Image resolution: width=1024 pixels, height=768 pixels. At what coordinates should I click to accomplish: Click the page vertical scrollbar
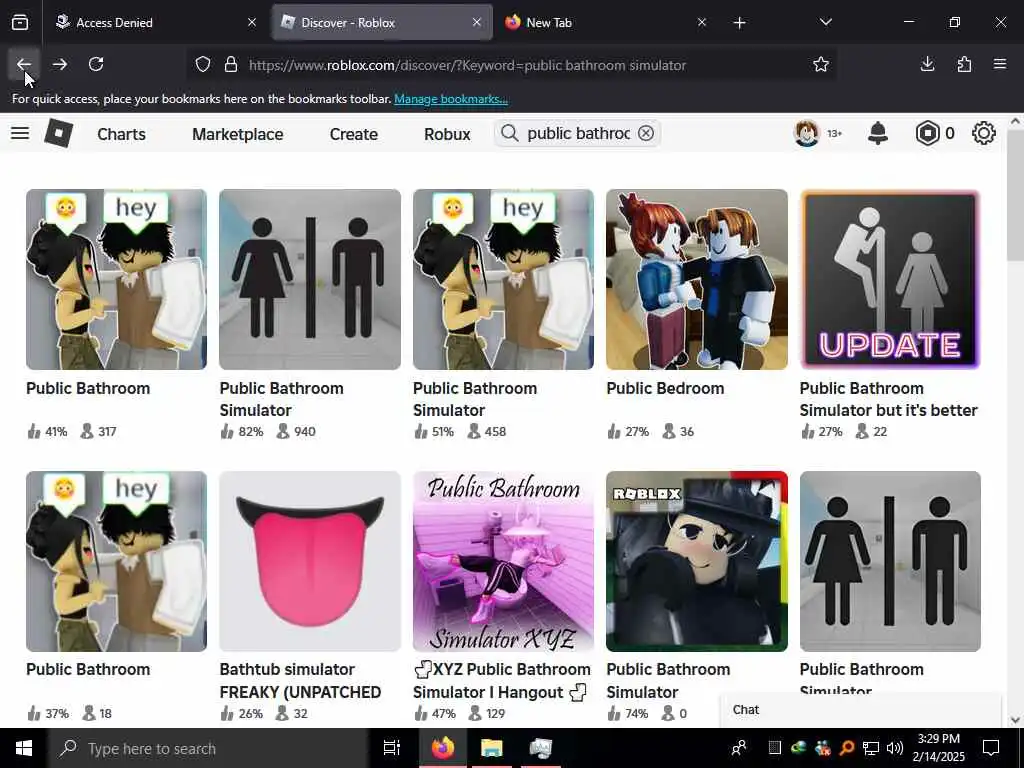[1014, 196]
